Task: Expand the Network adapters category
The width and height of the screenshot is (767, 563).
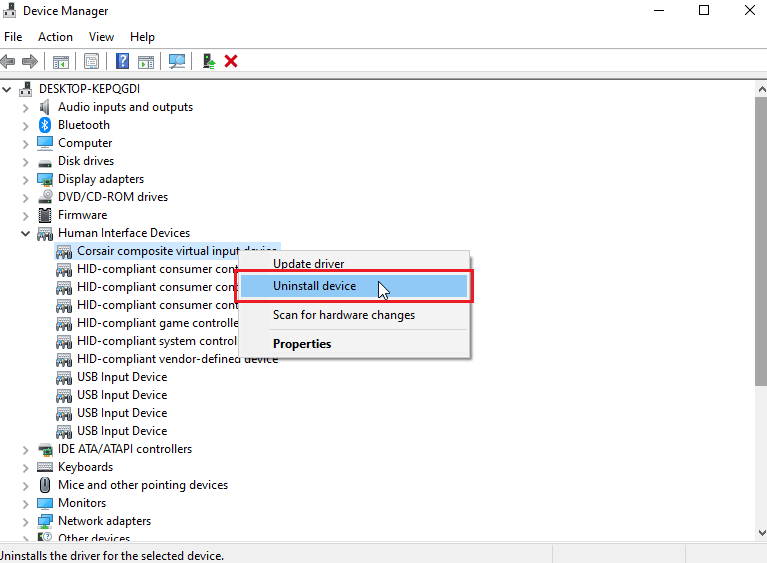Action: click(x=25, y=522)
